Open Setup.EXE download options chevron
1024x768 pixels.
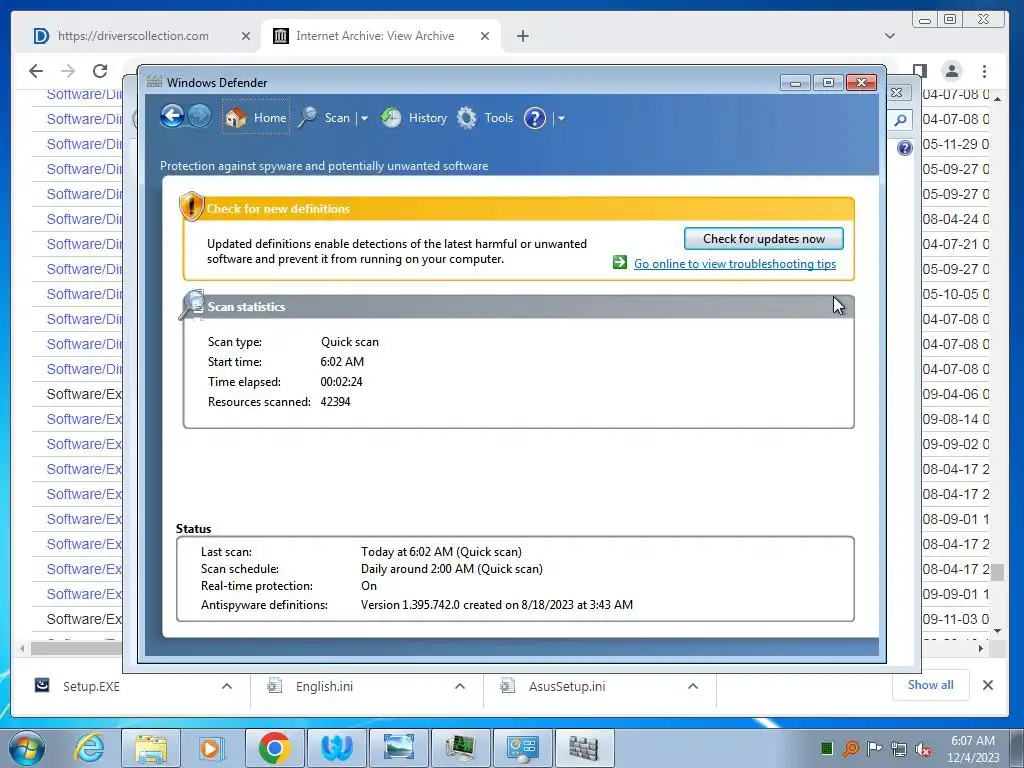(227, 686)
